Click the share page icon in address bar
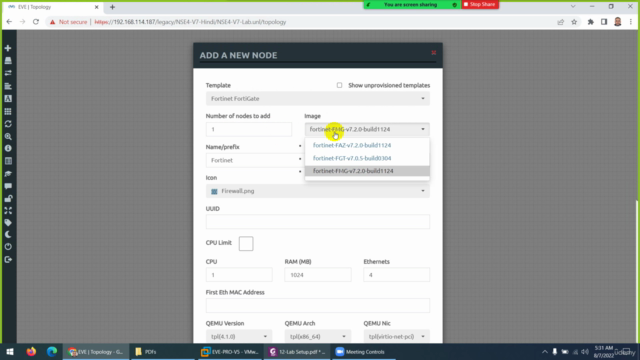Screen dimensions: 640x360 click(x=560, y=22)
